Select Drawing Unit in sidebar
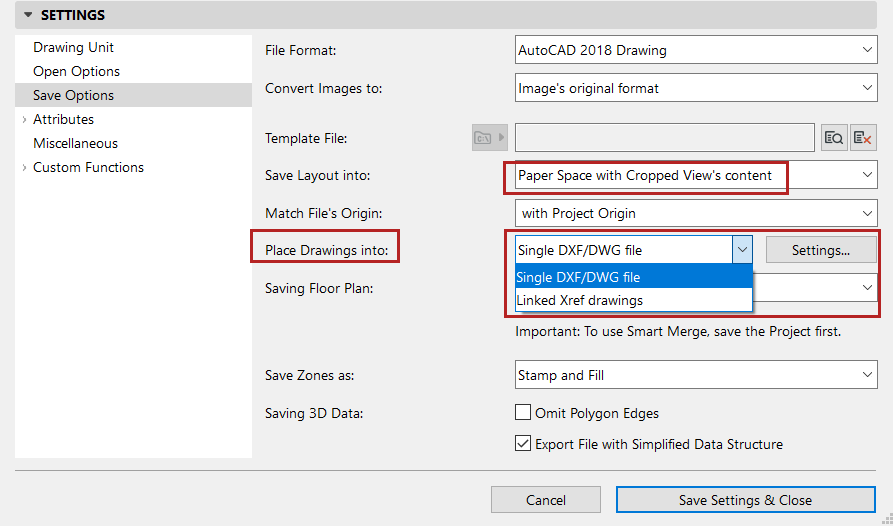The image size is (893, 526). click(x=74, y=48)
